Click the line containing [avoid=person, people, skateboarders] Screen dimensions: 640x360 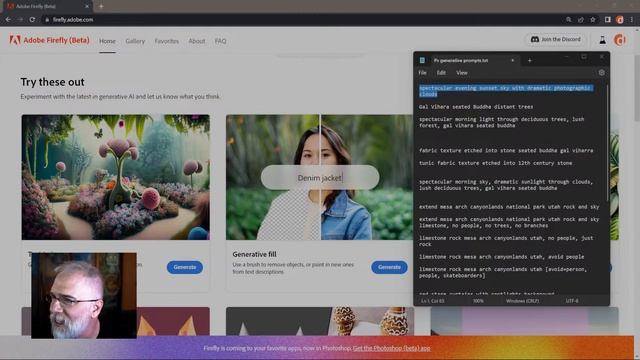[x=503, y=272]
